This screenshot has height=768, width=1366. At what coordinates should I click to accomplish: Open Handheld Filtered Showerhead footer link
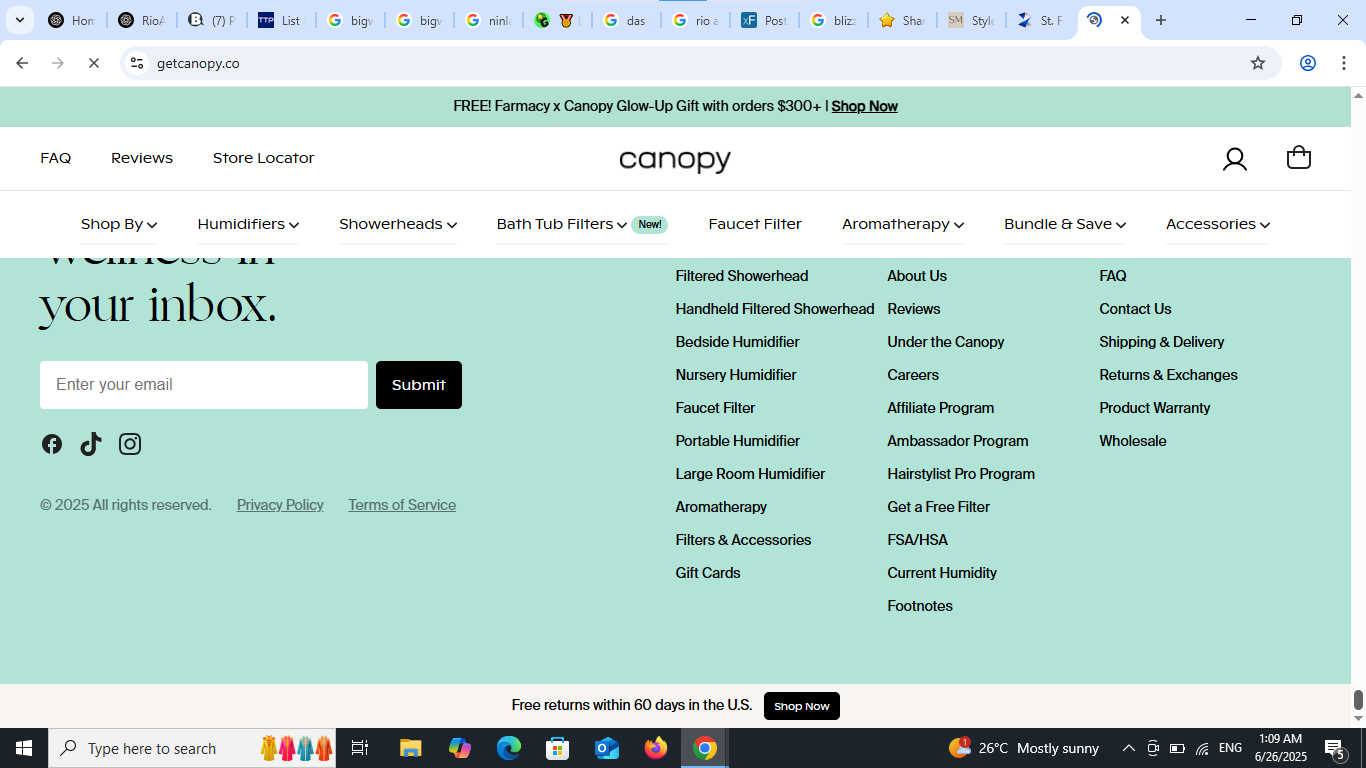[x=775, y=309]
